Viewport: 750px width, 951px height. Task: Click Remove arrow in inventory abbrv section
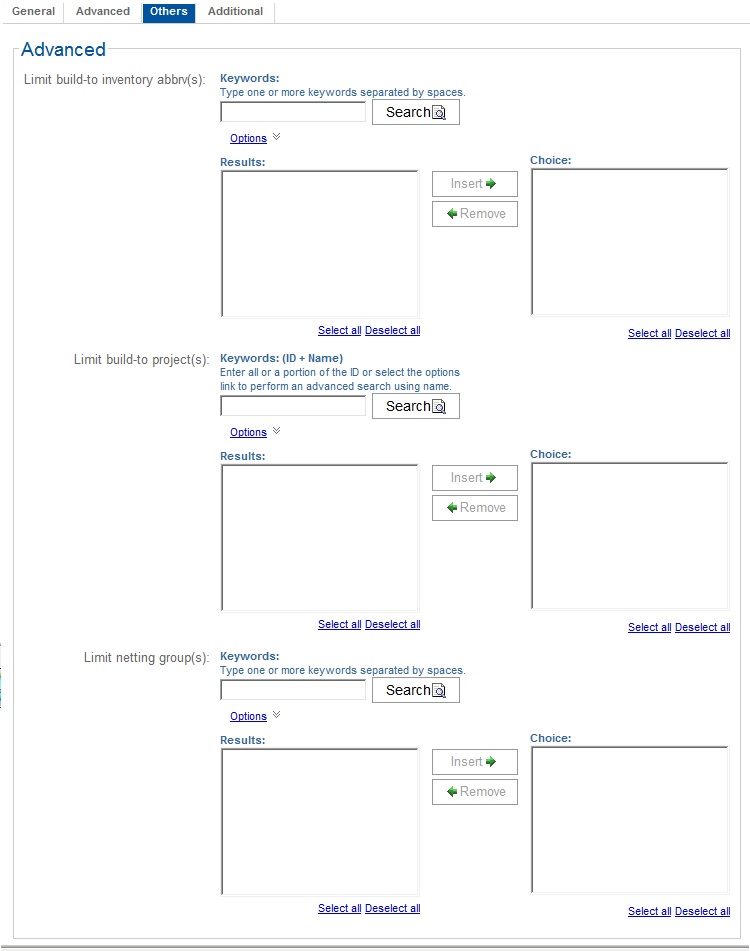[x=474, y=214]
